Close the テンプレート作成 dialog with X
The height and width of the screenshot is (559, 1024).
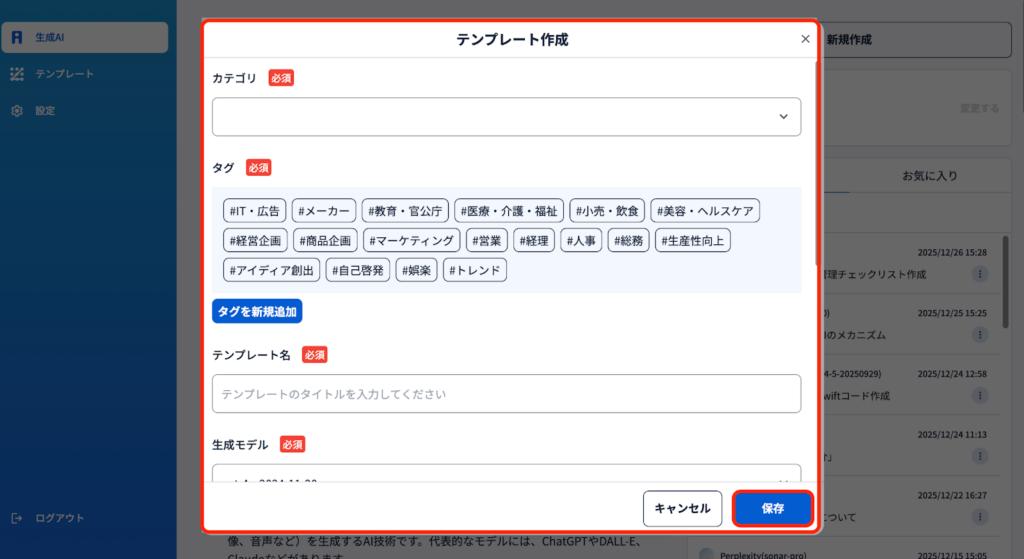(805, 39)
